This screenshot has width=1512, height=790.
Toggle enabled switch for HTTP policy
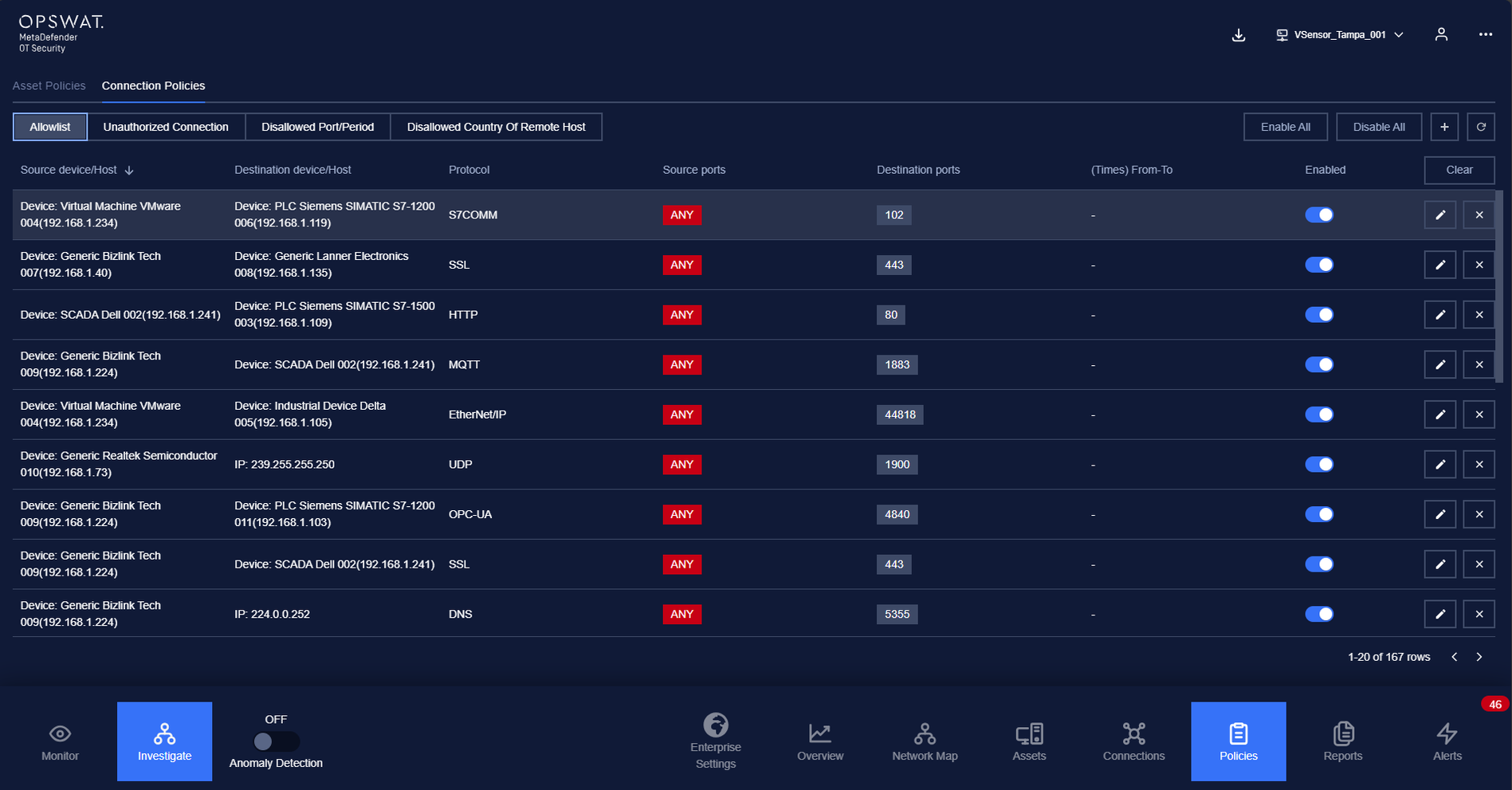(1319, 315)
